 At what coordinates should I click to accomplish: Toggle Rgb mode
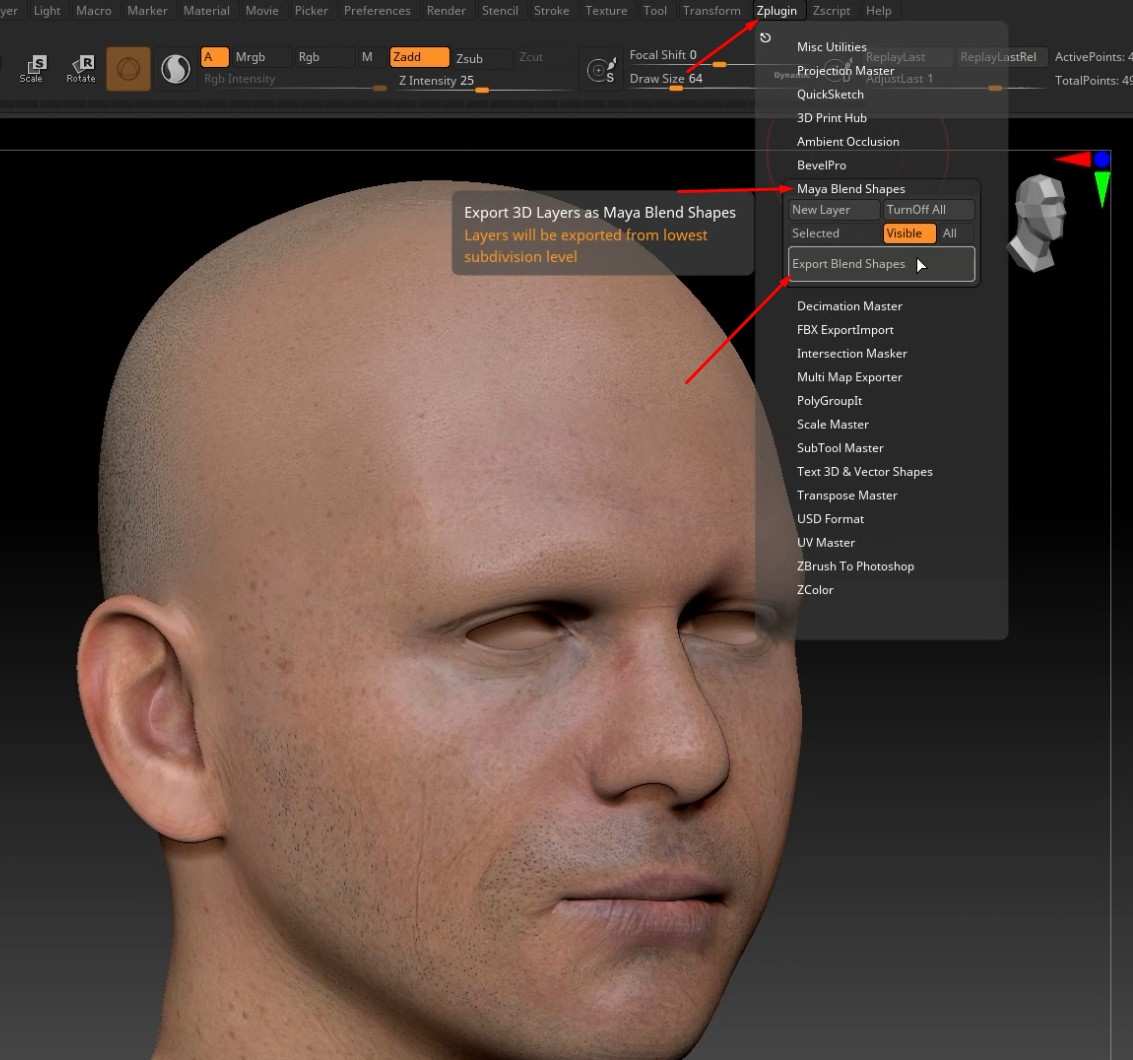pyautogui.click(x=309, y=57)
